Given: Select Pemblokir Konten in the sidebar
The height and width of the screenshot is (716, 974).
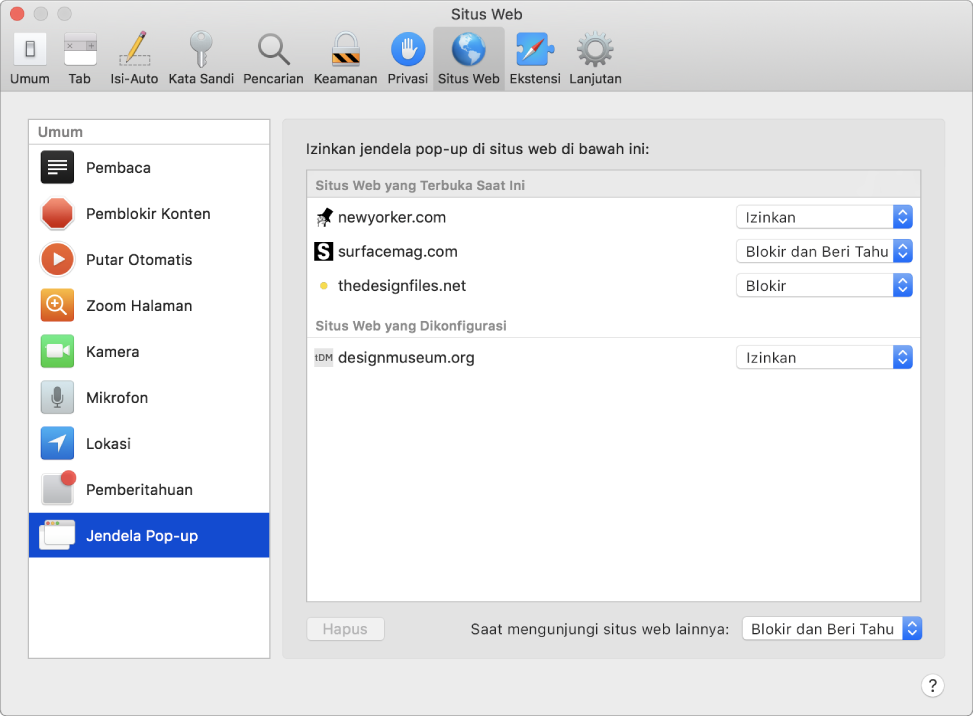Looking at the screenshot, I should (x=149, y=214).
